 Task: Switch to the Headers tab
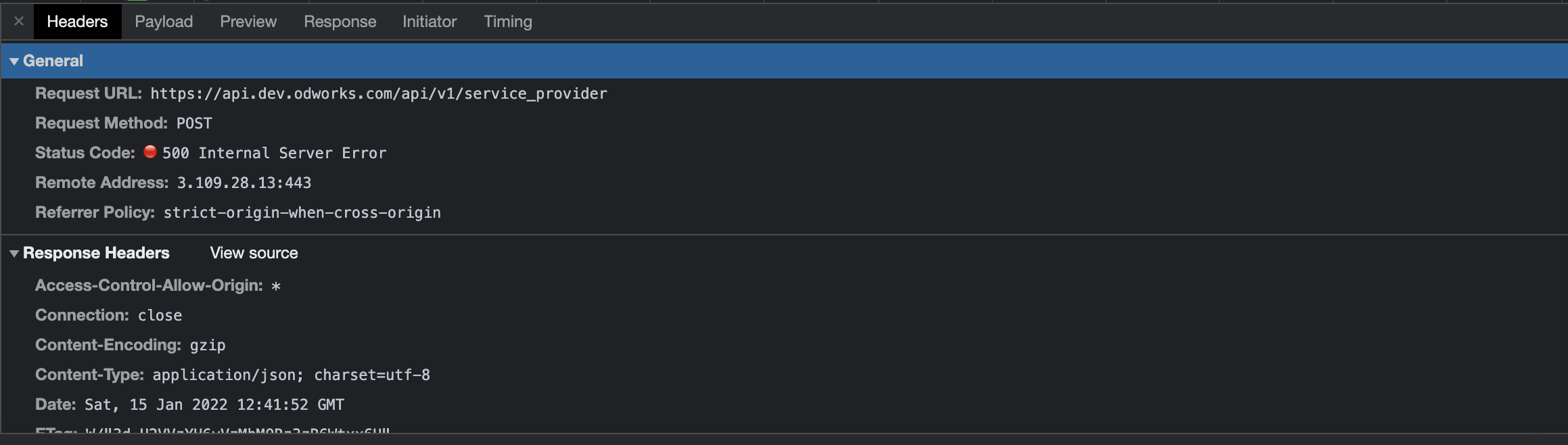(x=77, y=22)
